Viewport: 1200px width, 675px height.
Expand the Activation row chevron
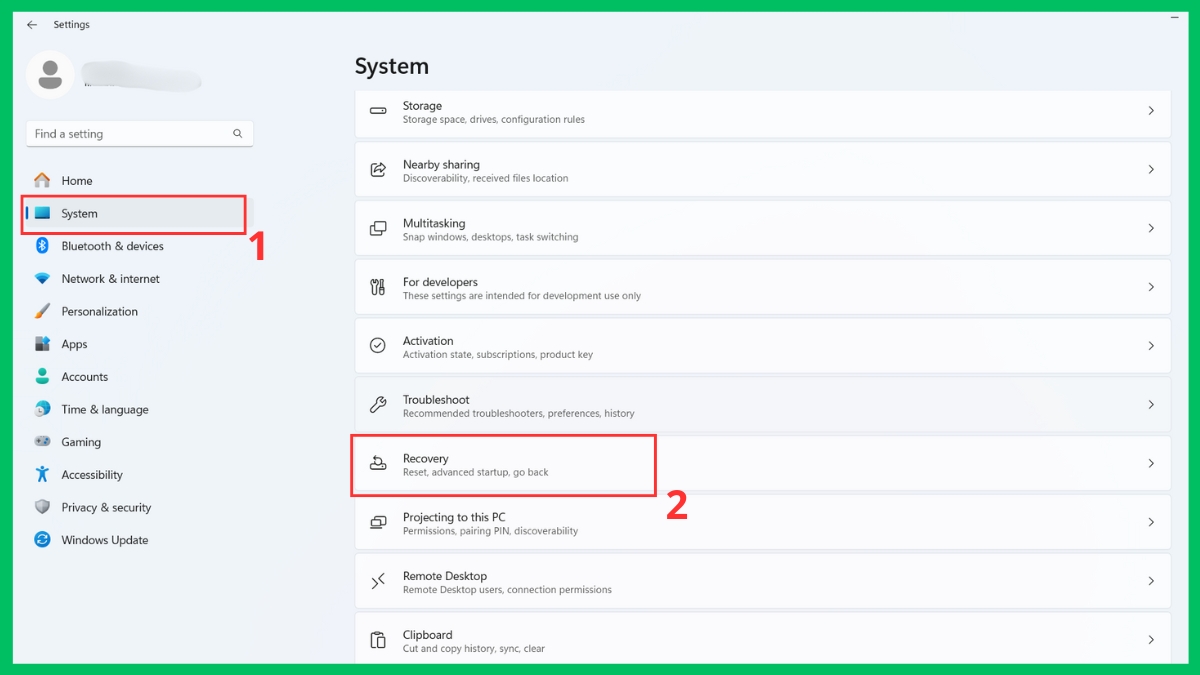coord(1151,346)
